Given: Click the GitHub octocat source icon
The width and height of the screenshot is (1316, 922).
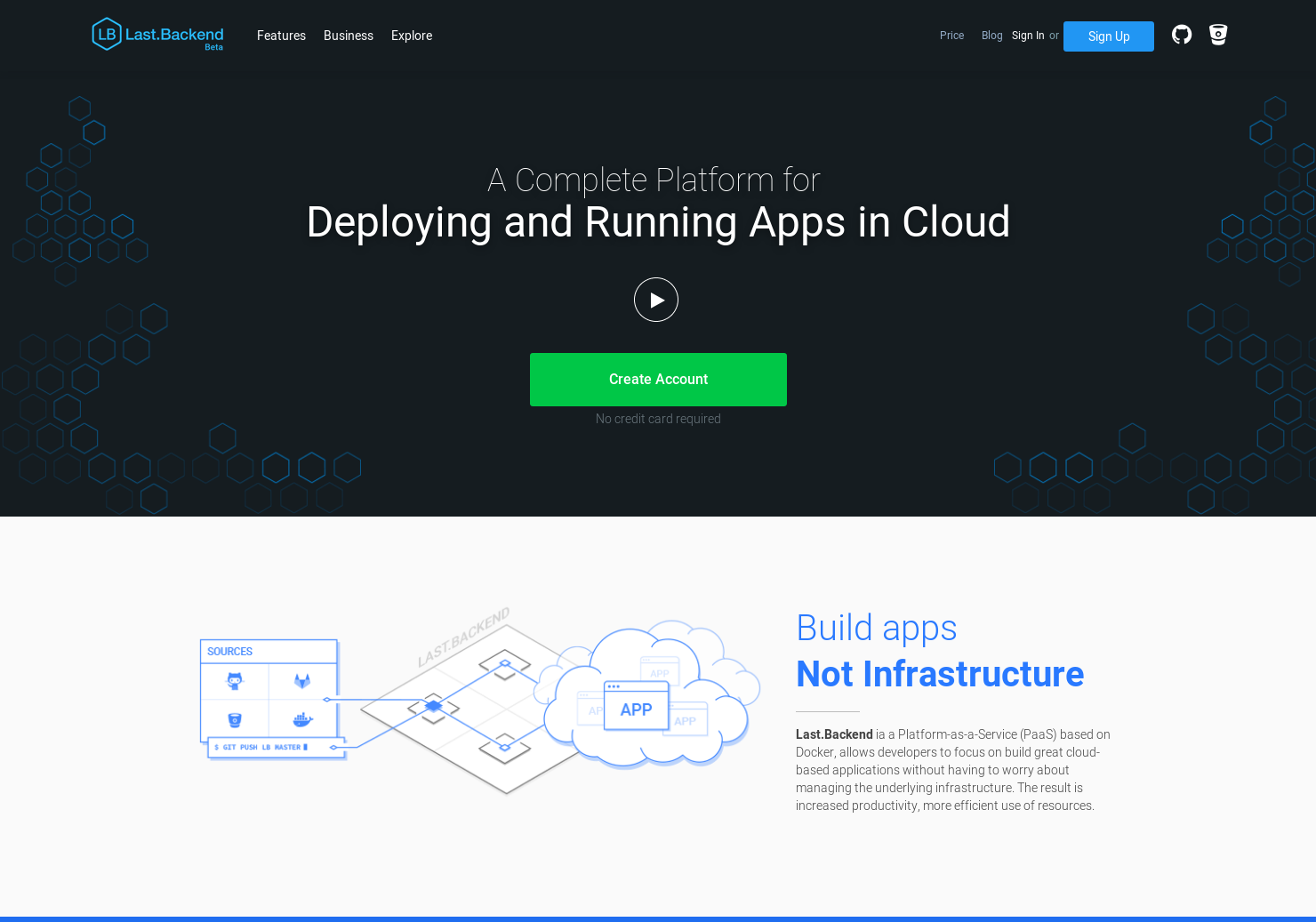Looking at the screenshot, I should point(235,681).
